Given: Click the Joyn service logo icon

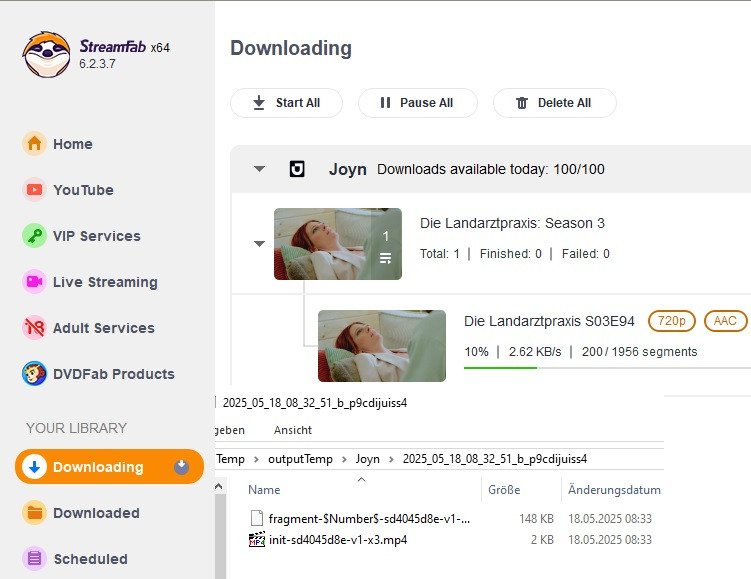Looking at the screenshot, I should coord(297,169).
